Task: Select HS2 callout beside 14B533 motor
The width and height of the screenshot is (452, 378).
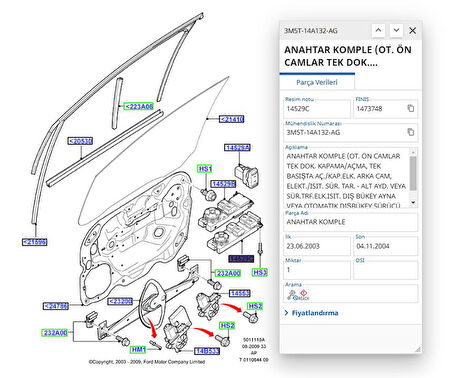Action: pos(227,325)
